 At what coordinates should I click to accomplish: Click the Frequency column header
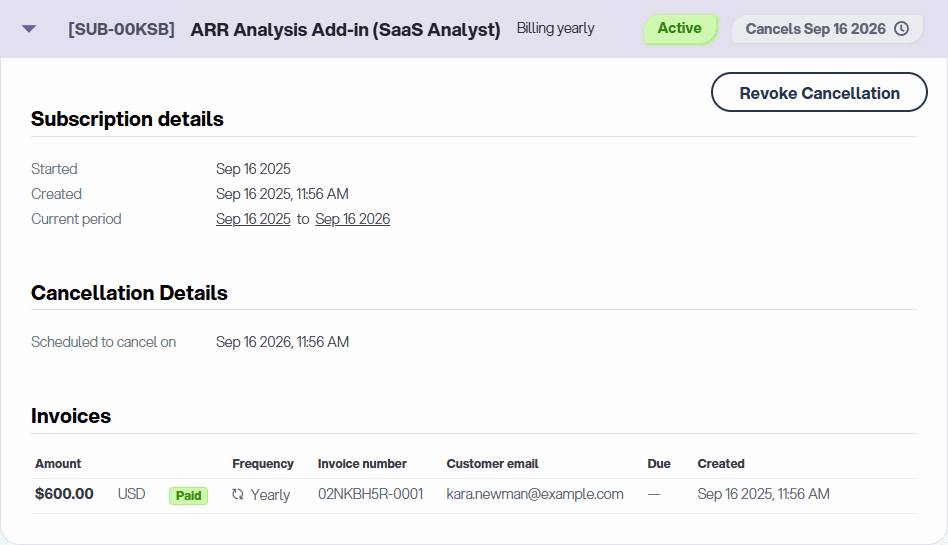pyautogui.click(x=263, y=464)
